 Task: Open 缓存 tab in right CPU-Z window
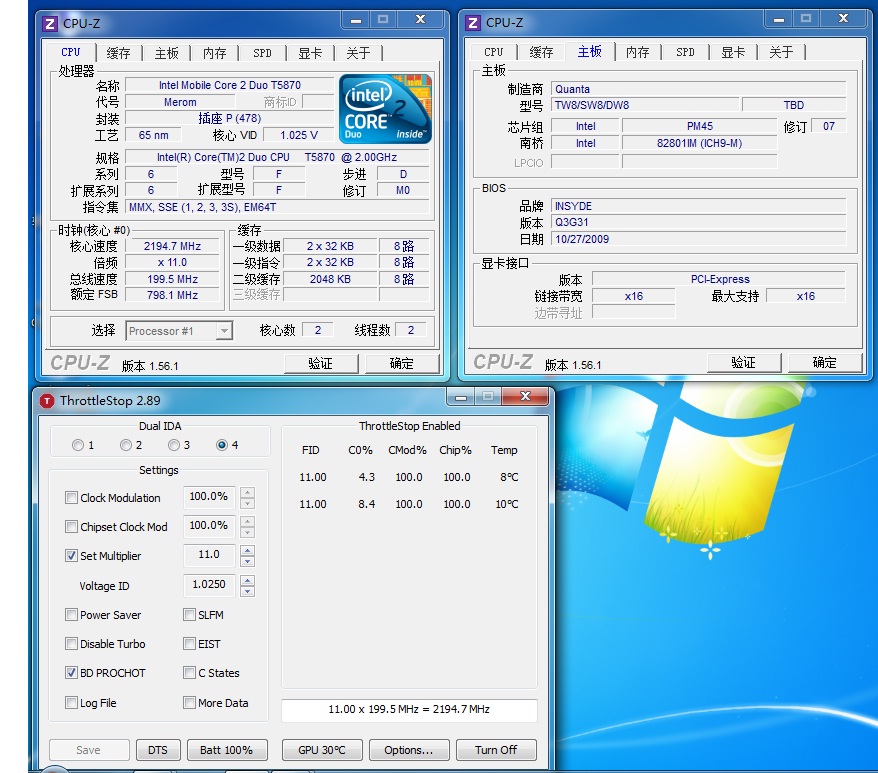click(541, 52)
